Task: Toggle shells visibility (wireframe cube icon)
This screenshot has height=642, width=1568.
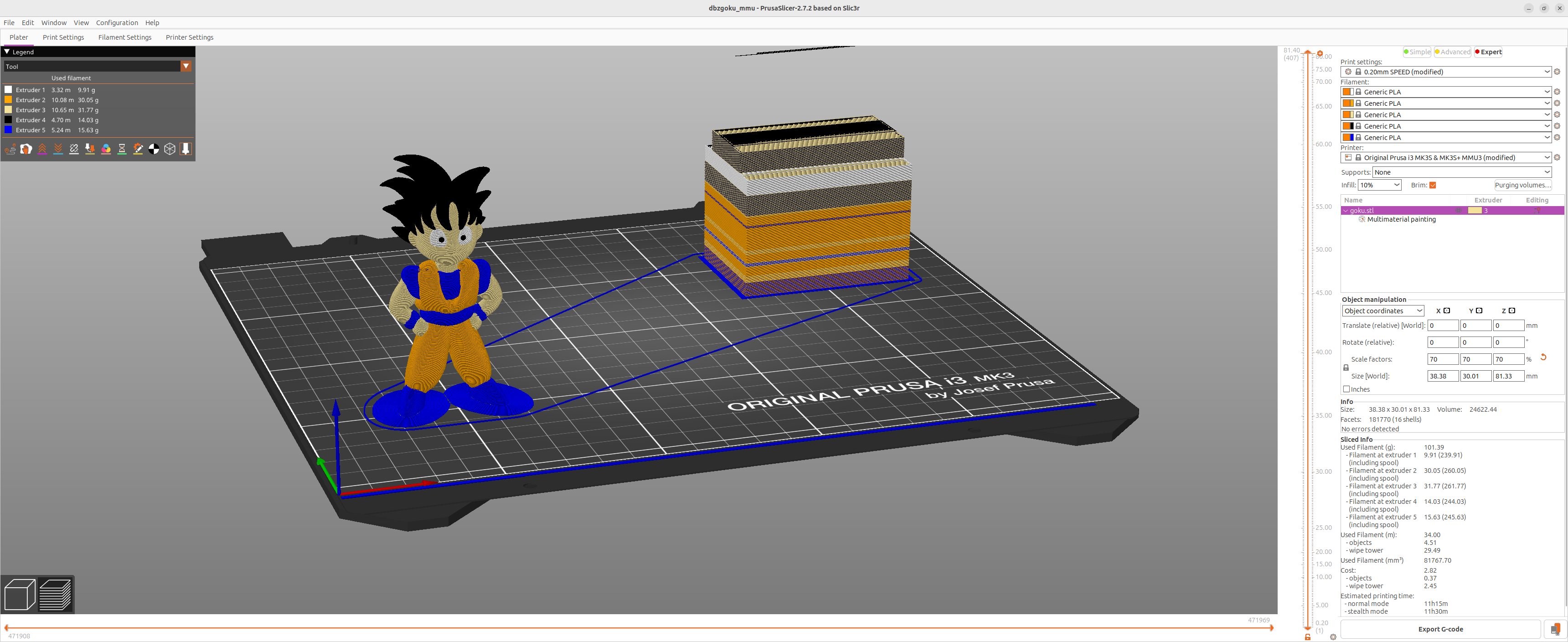Action: (x=170, y=149)
